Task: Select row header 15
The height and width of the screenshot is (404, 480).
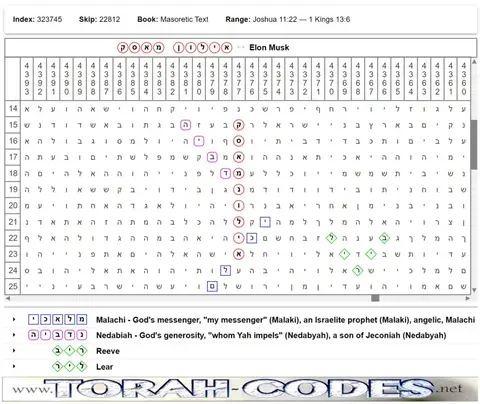Action: 13,125
